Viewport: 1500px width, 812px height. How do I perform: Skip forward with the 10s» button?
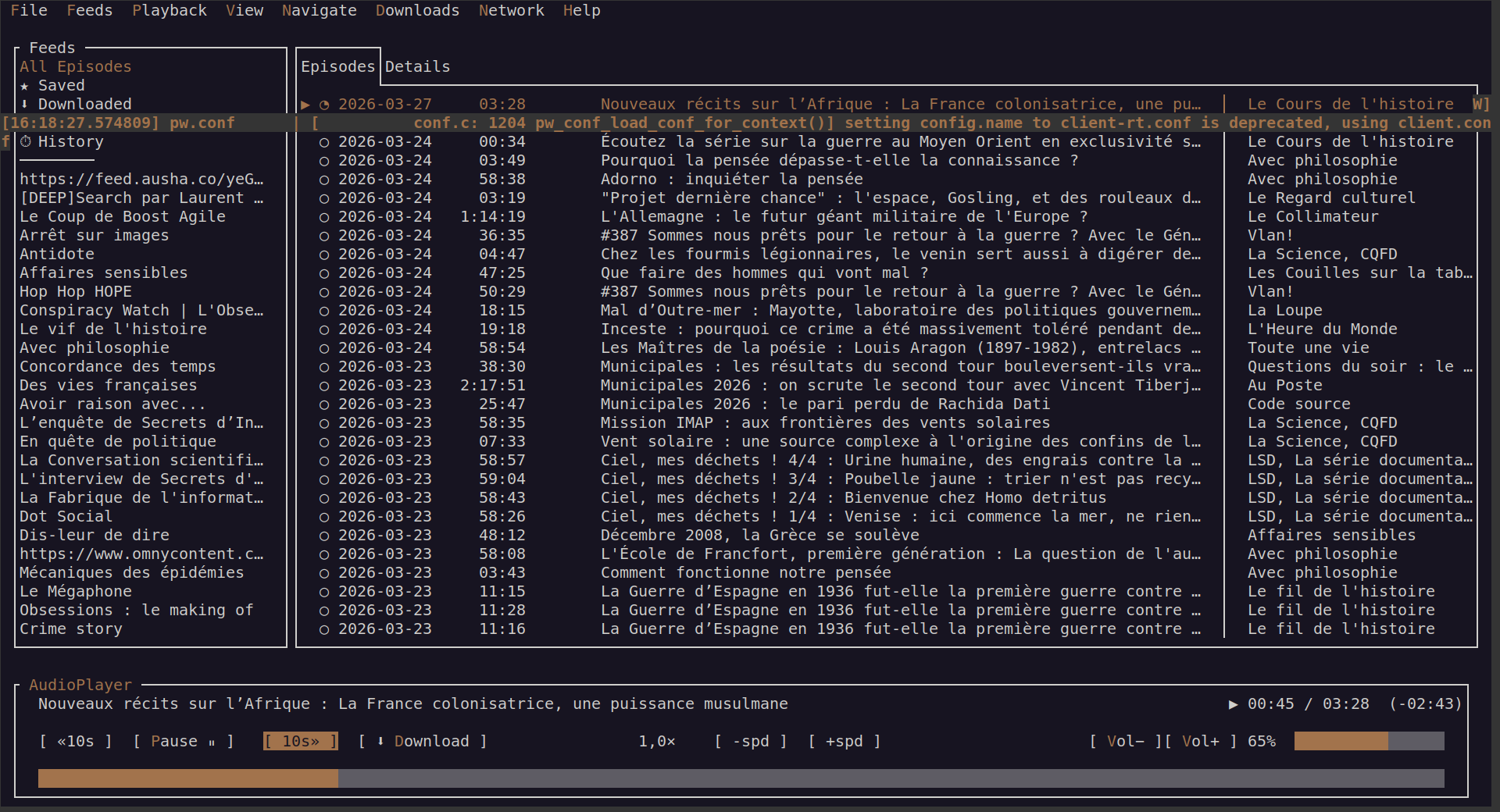(x=301, y=742)
